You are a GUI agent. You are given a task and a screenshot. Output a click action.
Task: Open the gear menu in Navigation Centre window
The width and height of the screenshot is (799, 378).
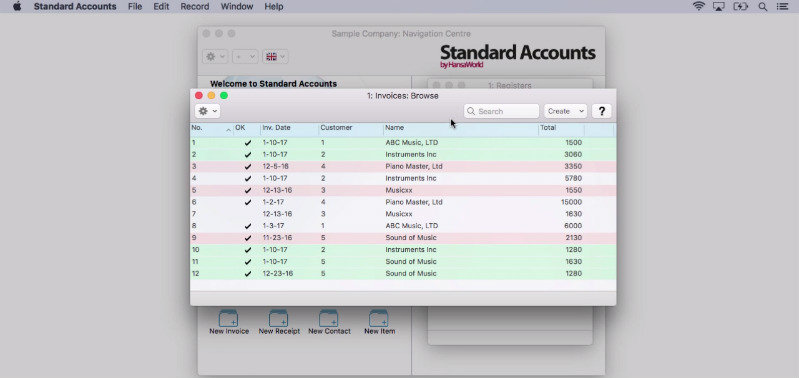(x=215, y=57)
